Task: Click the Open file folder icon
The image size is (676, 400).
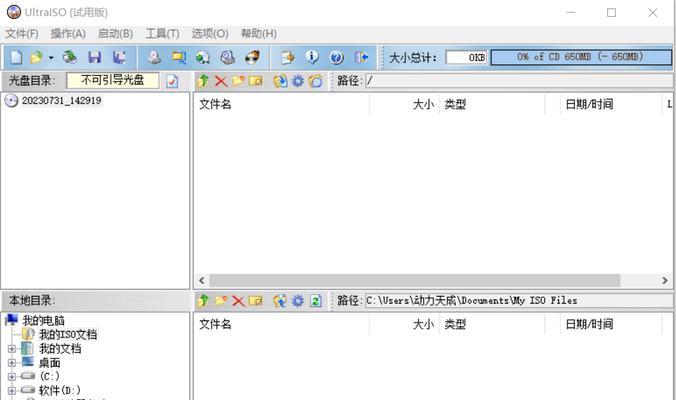Action: (37, 57)
